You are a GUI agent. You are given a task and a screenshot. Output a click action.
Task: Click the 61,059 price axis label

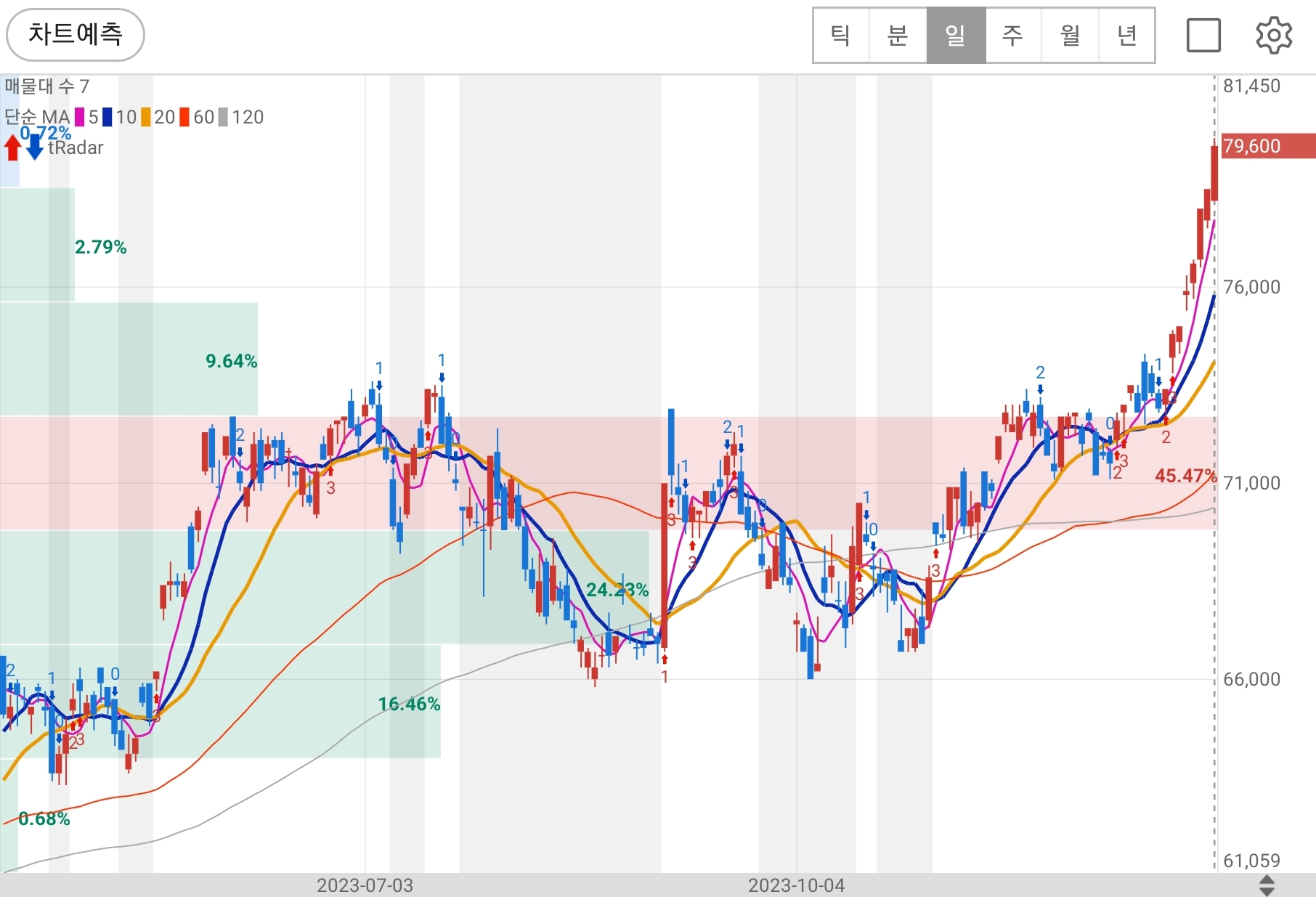point(1252,861)
